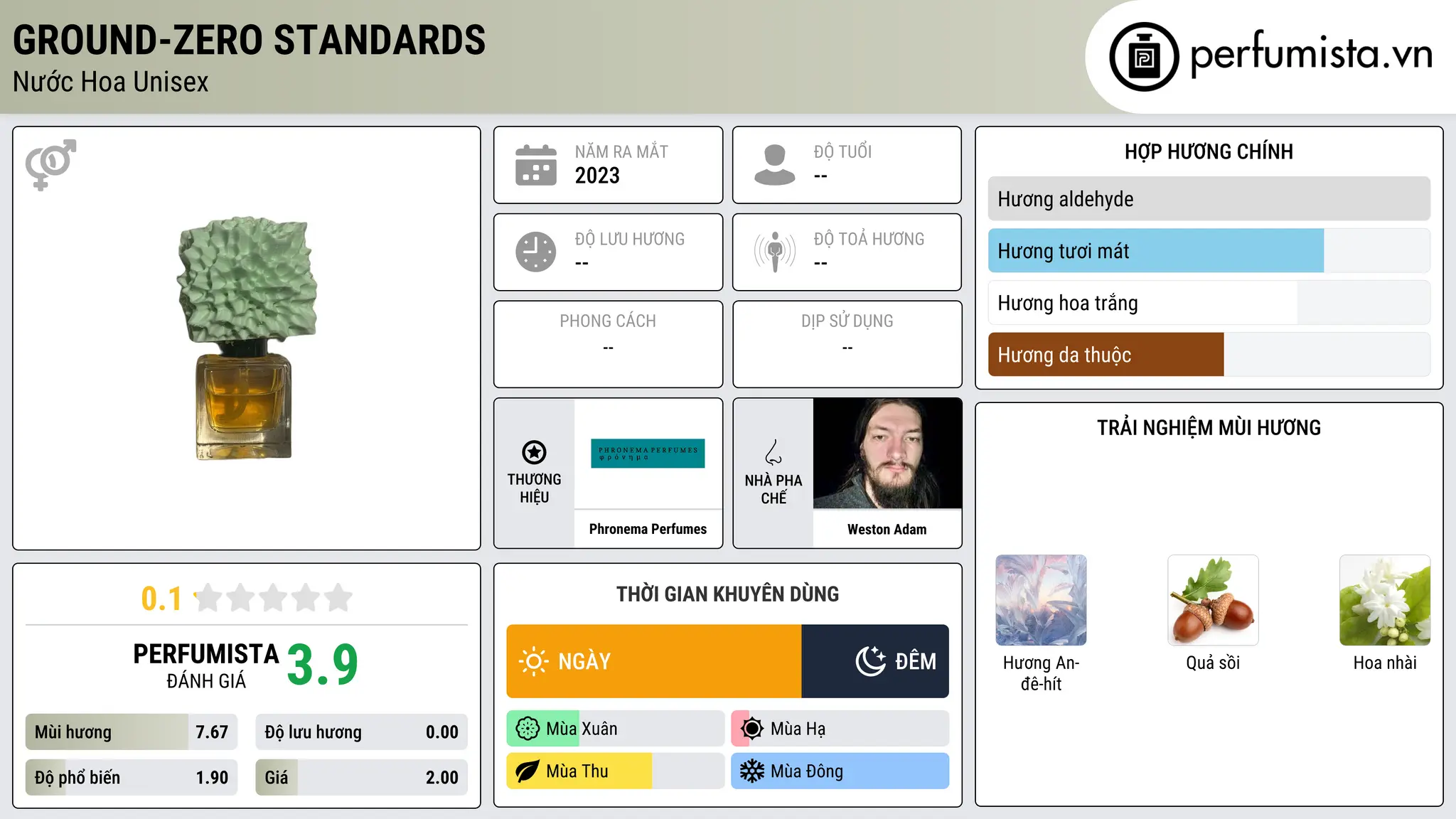Open the Weston Adam perfumer name link
Viewport: 1456px width, 819px height.
[x=887, y=529]
